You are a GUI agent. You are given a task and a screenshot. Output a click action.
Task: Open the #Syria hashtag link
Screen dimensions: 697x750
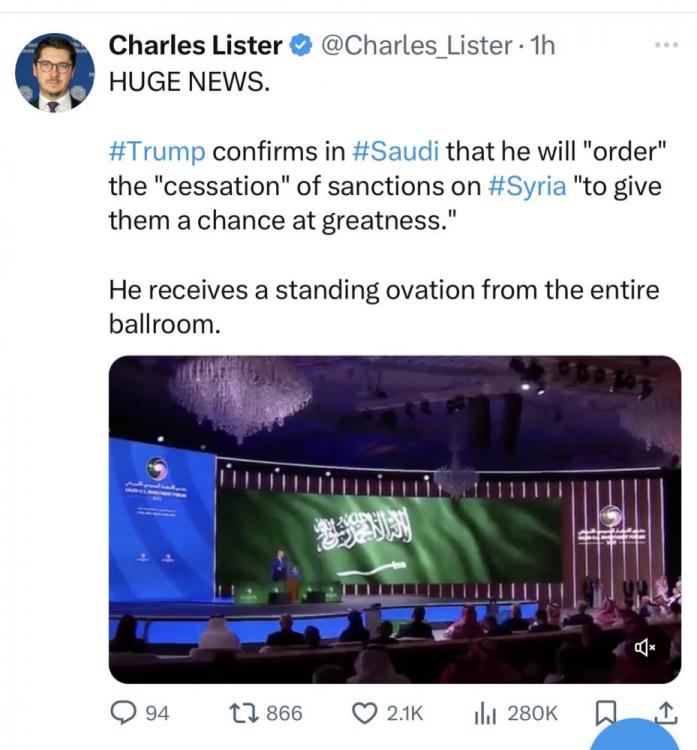pos(526,186)
